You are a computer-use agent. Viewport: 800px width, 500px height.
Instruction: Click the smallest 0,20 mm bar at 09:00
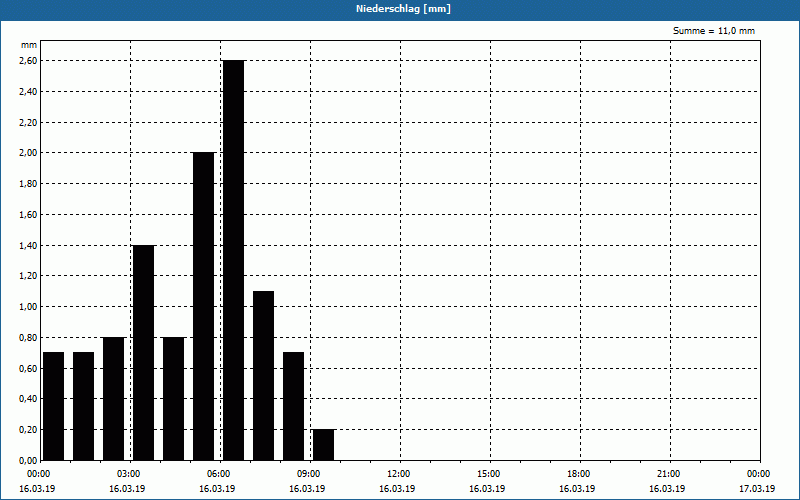pos(323,445)
